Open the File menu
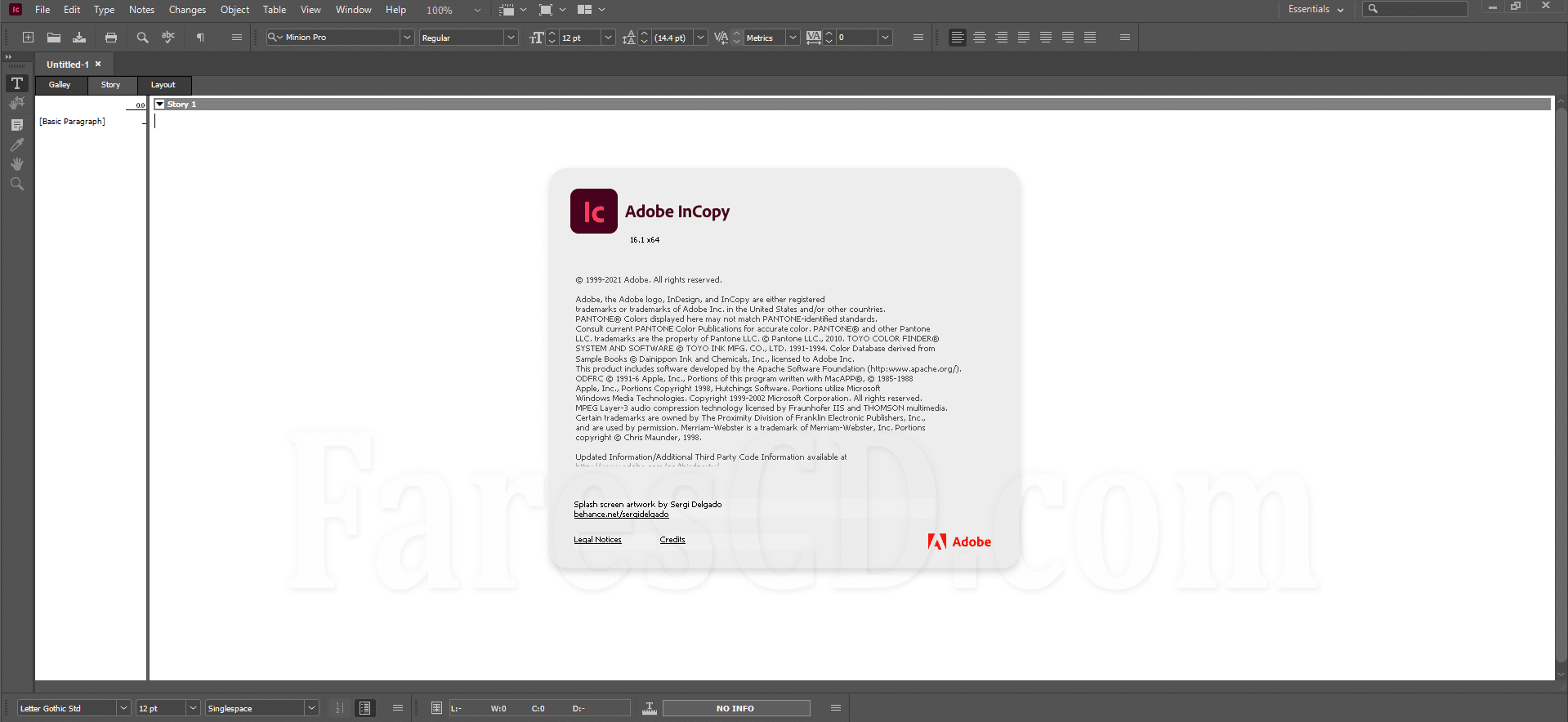Screen dimensions: 1568x722 [x=42, y=10]
